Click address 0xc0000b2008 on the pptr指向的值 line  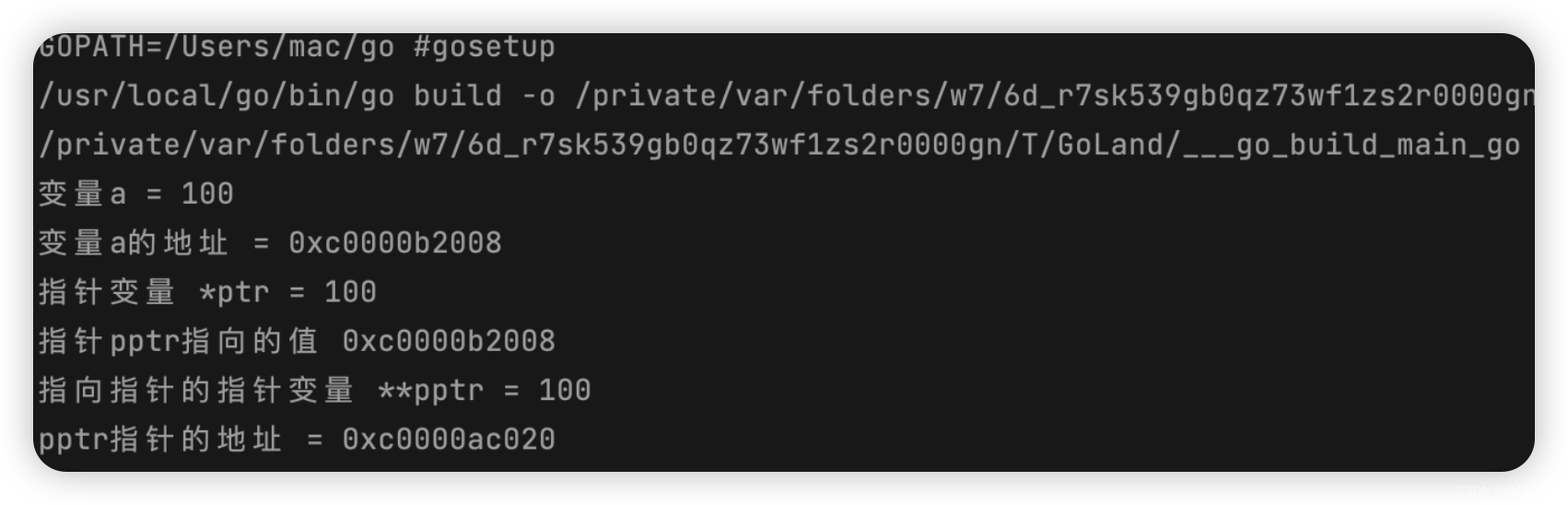pyautogui.click(x=449, y=341)
